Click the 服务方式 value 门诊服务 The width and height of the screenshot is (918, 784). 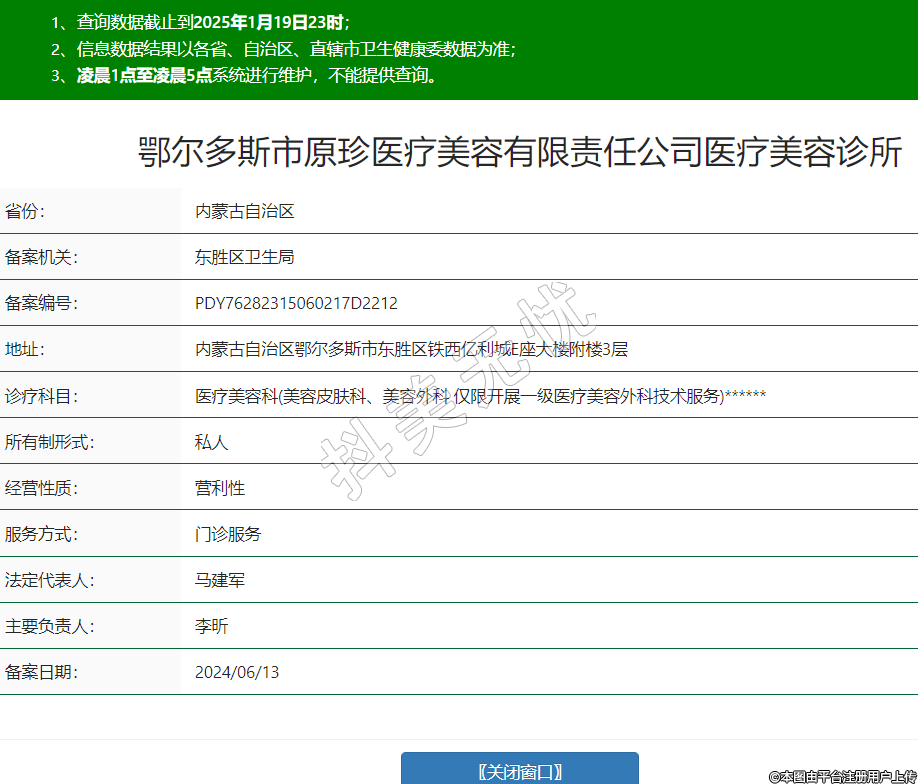tap(228, 534)
